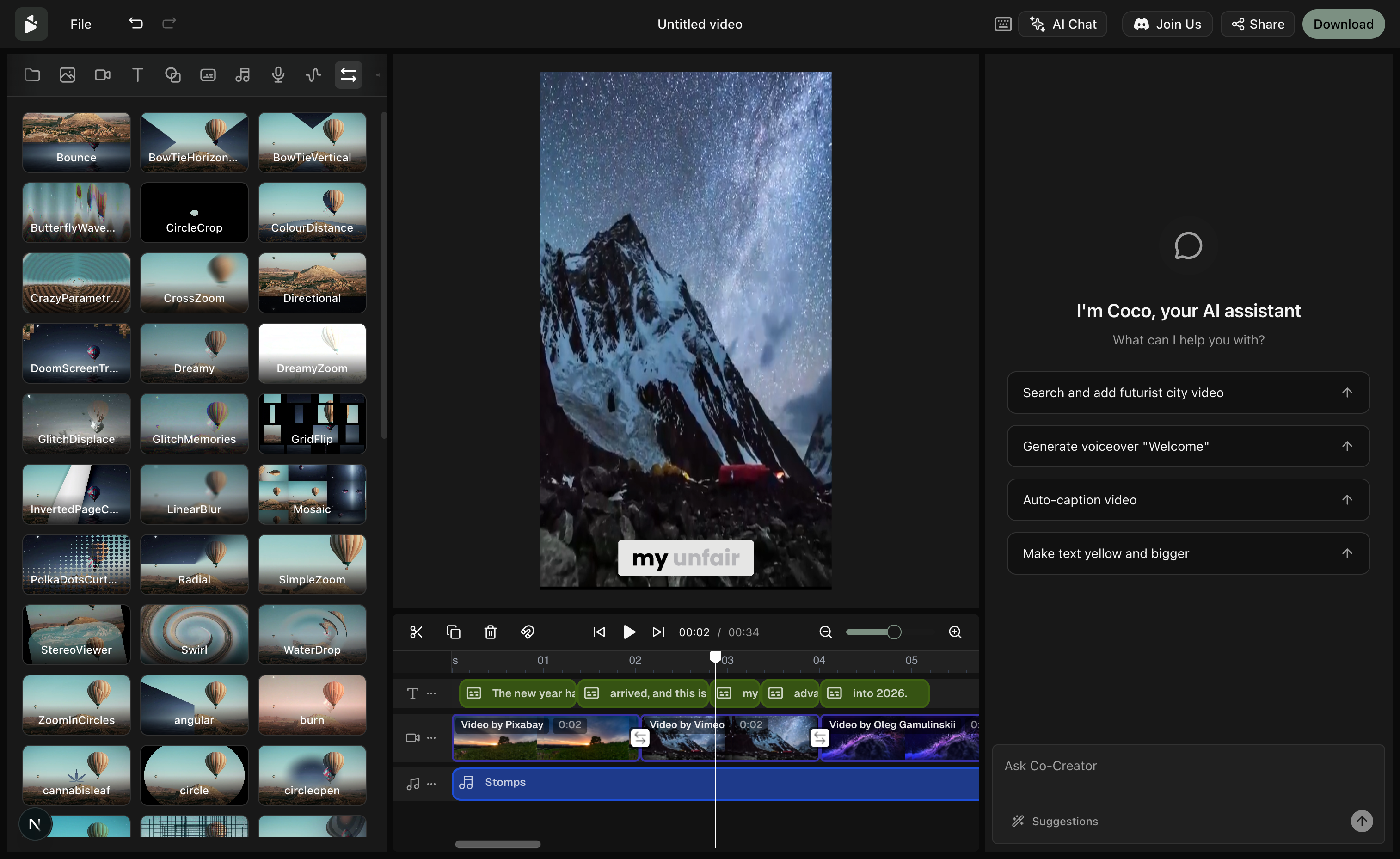Select the Text tool in the sidebar
This screenshot has width=1400, height=859.
[x=137, y=74]
